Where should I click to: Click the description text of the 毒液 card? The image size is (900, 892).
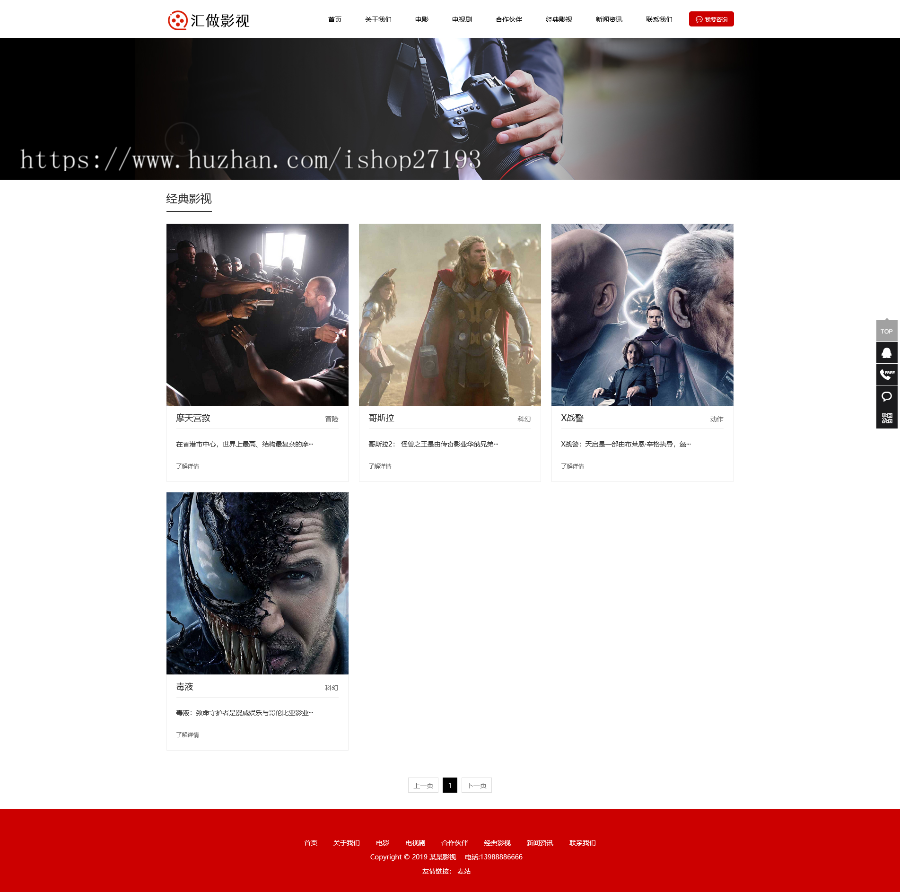click(x=245, y=712)
